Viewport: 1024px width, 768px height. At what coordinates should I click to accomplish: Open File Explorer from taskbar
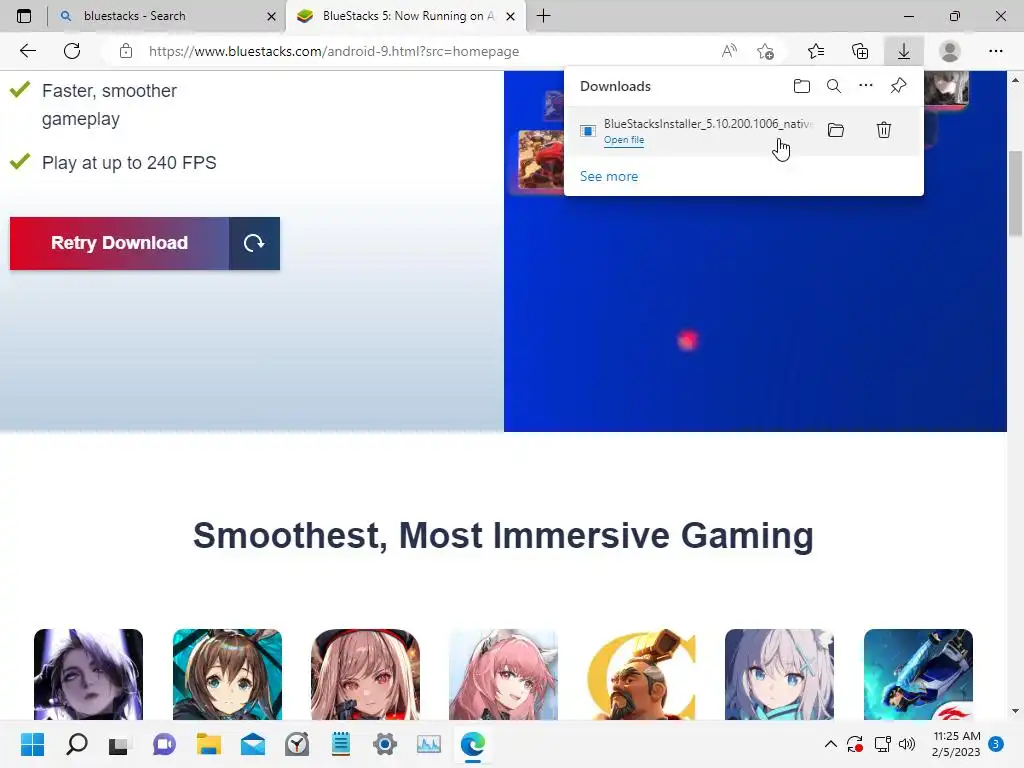[x=208, y=744]
